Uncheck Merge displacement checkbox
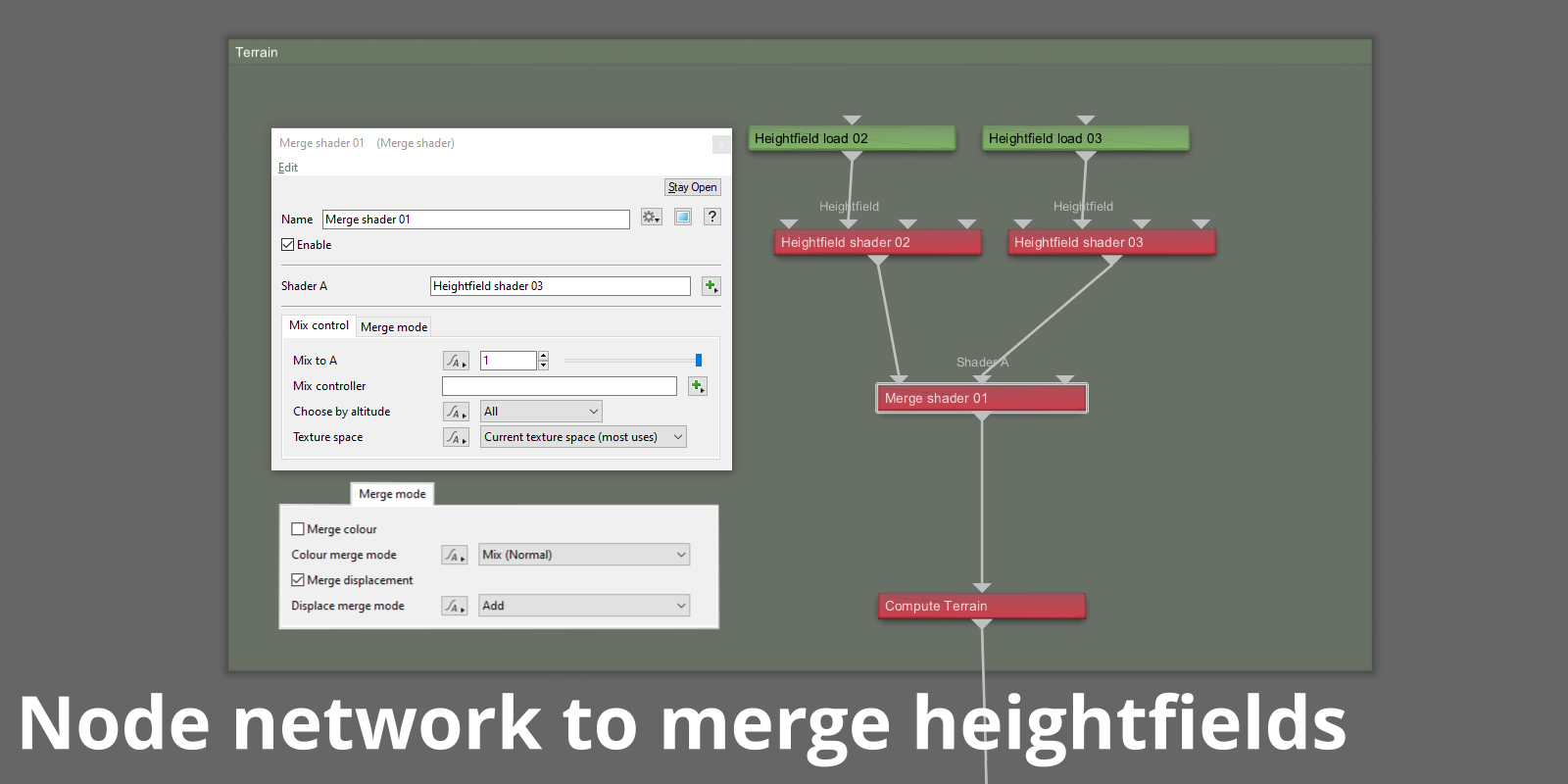This screenshot has height=784, width=1568. (x=298, y=580)
